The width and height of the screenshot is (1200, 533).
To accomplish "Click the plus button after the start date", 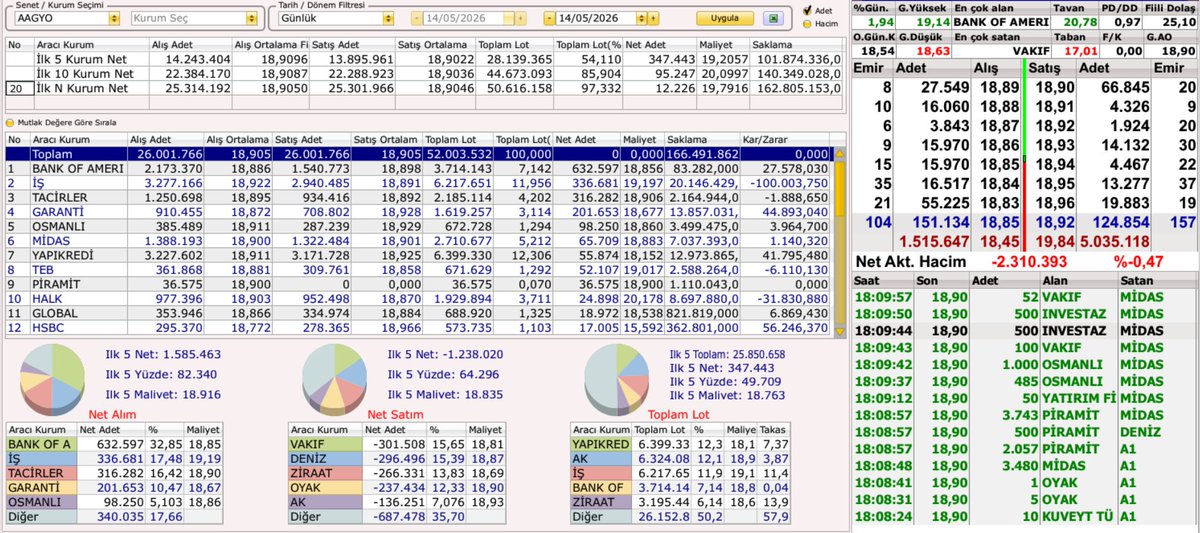I will coord(519,18).
